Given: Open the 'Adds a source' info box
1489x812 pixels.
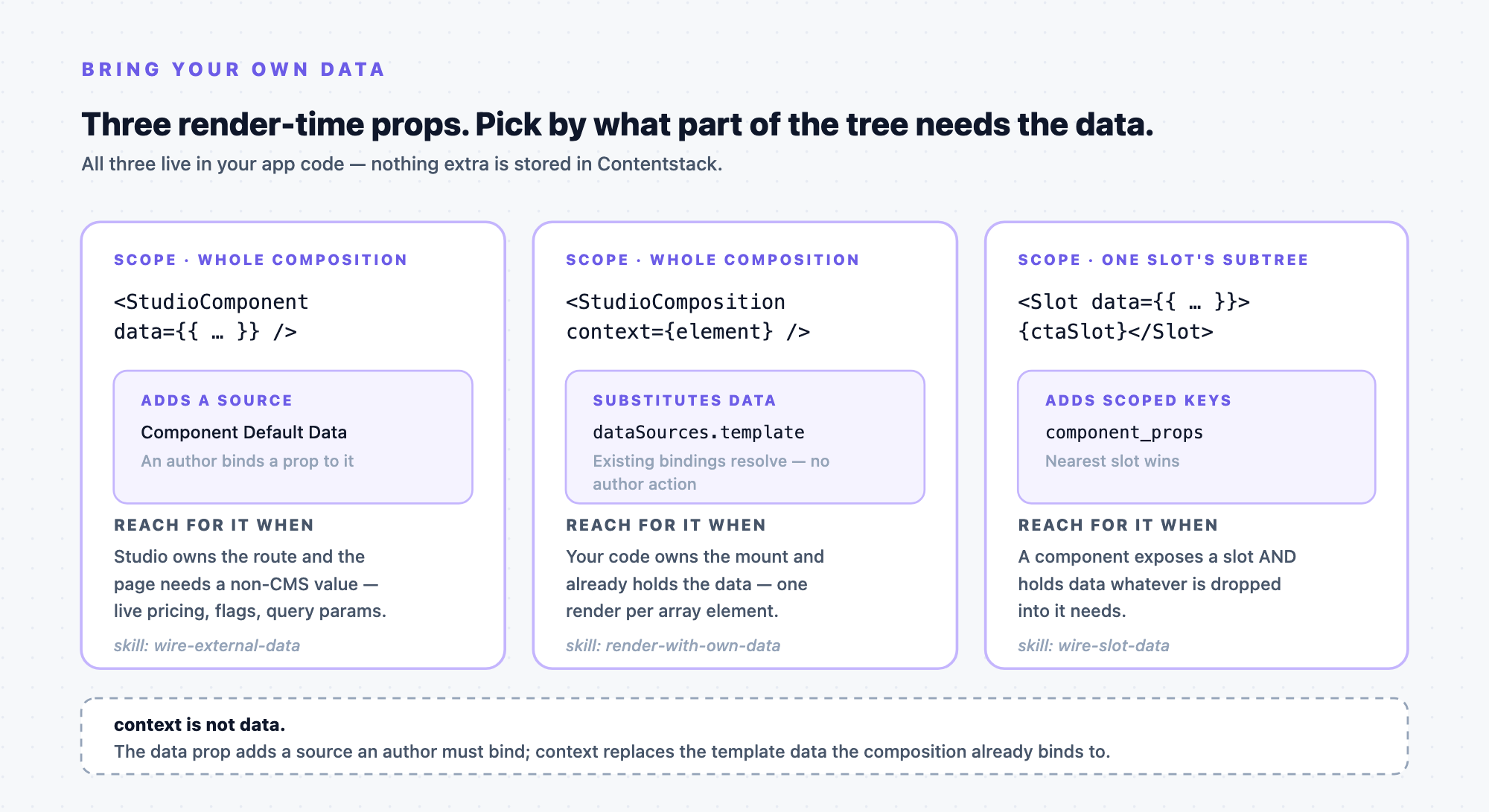Looking at the screenshot, I should [293, 437].
